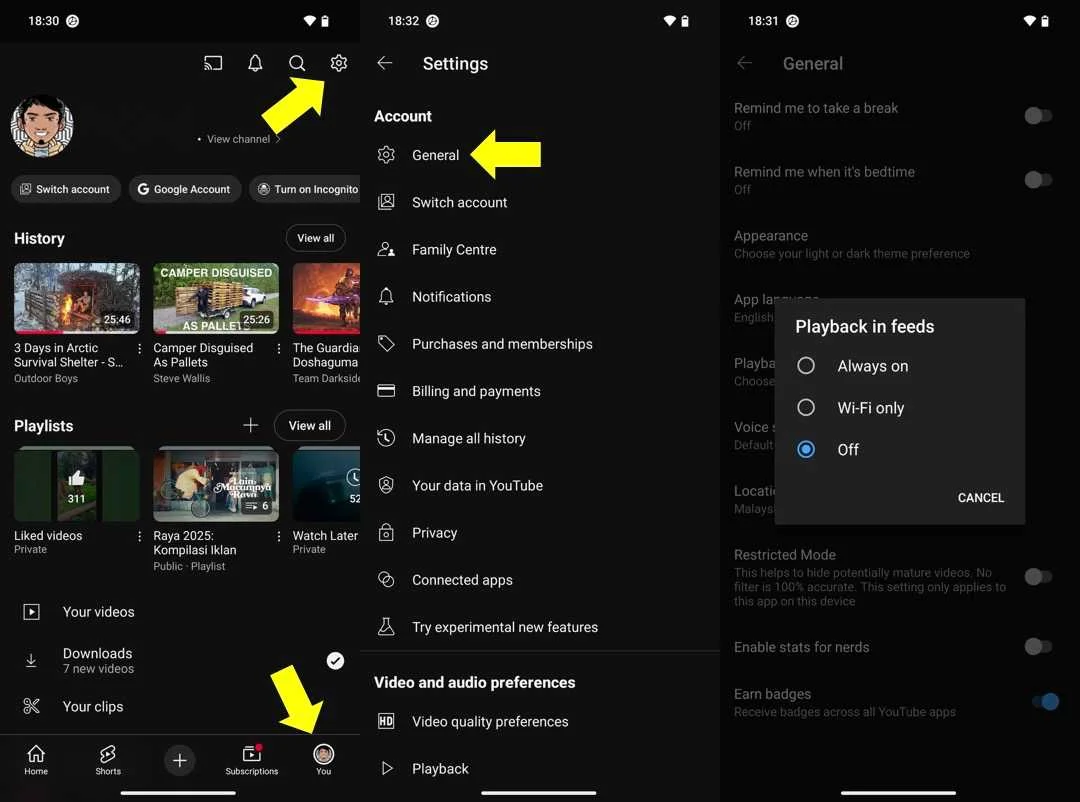Open options menu for Liked videos
This screenshot has height=802, width=1080.
(x=140, y=536)
